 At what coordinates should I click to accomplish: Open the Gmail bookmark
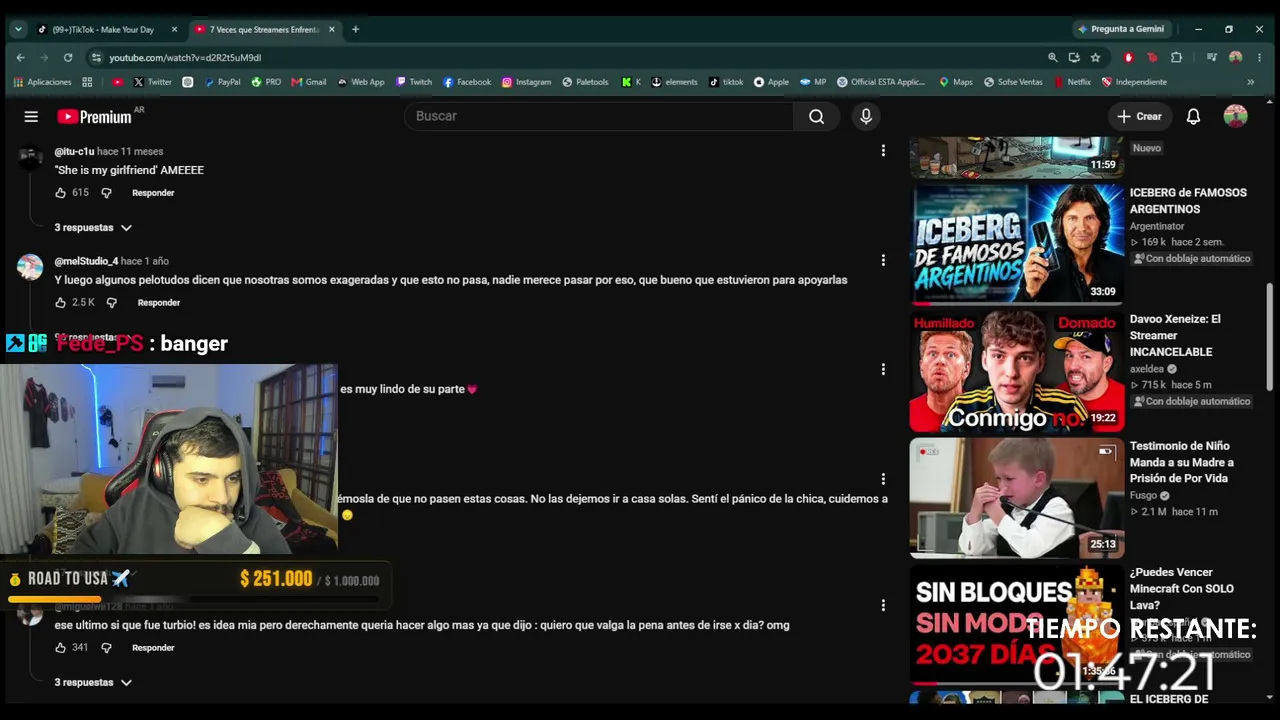click(x=309, y=82)
